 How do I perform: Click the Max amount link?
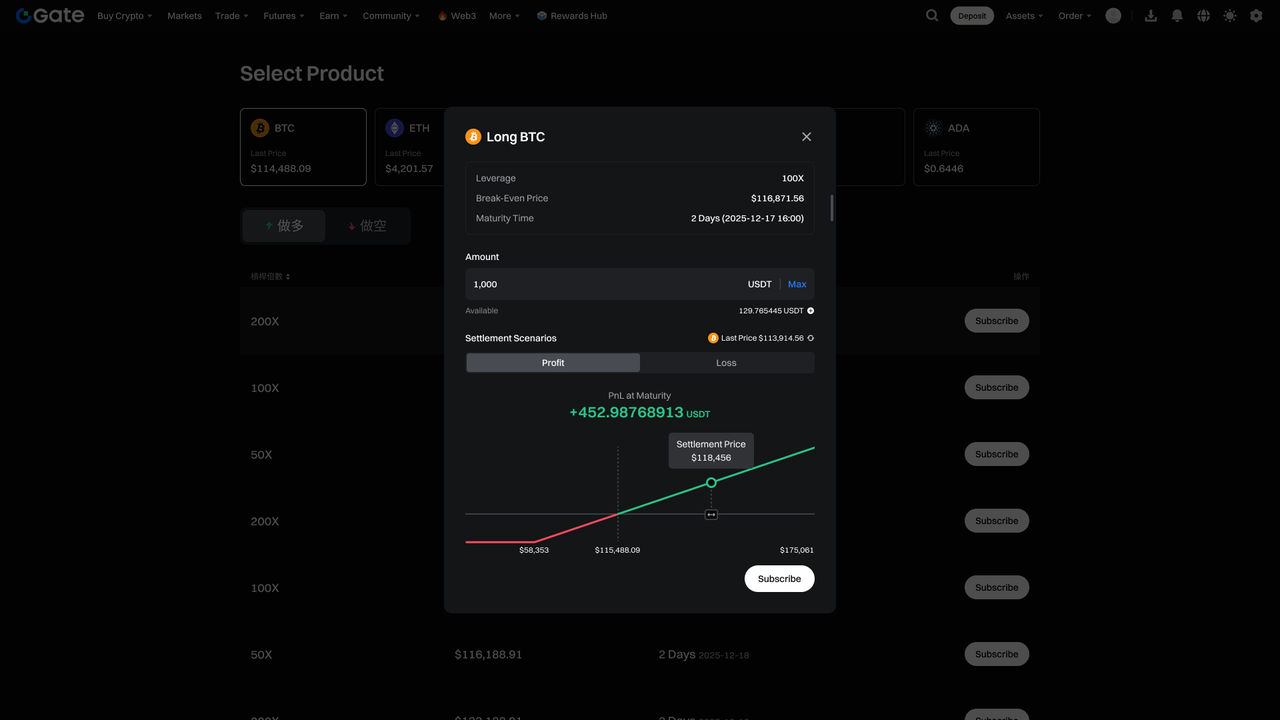[x=797, y=284]
